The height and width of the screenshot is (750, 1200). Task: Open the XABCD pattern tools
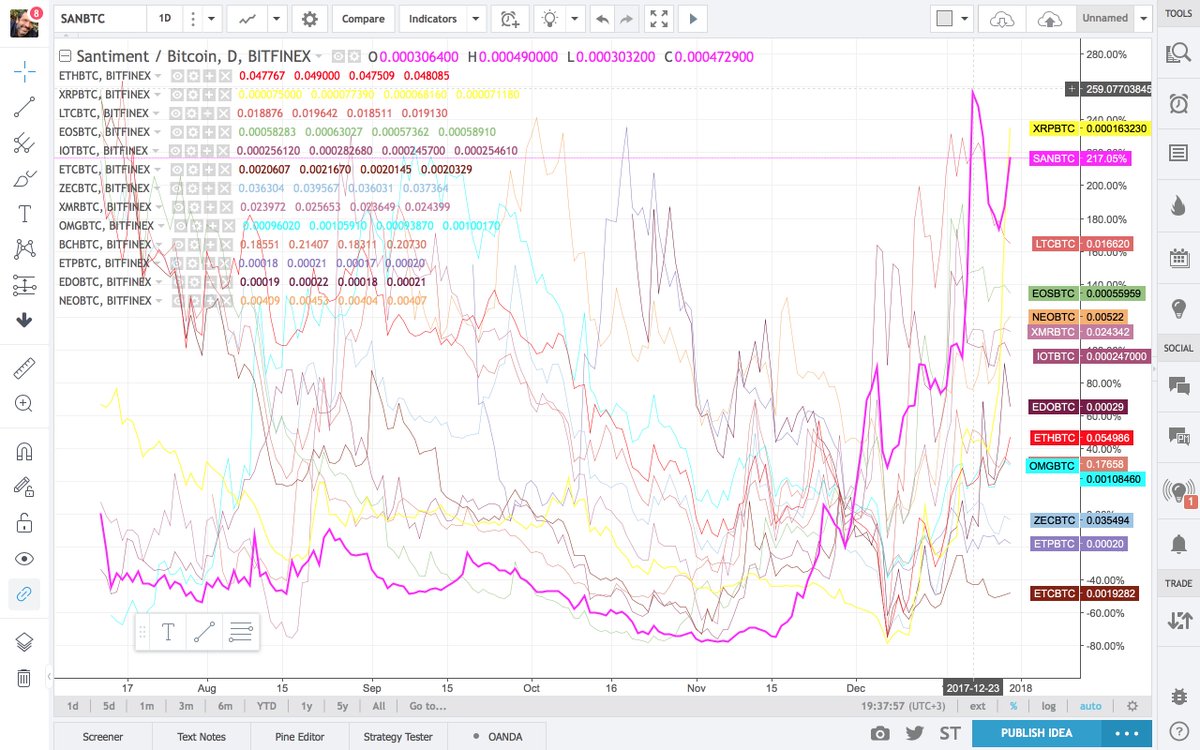(25, 249)
